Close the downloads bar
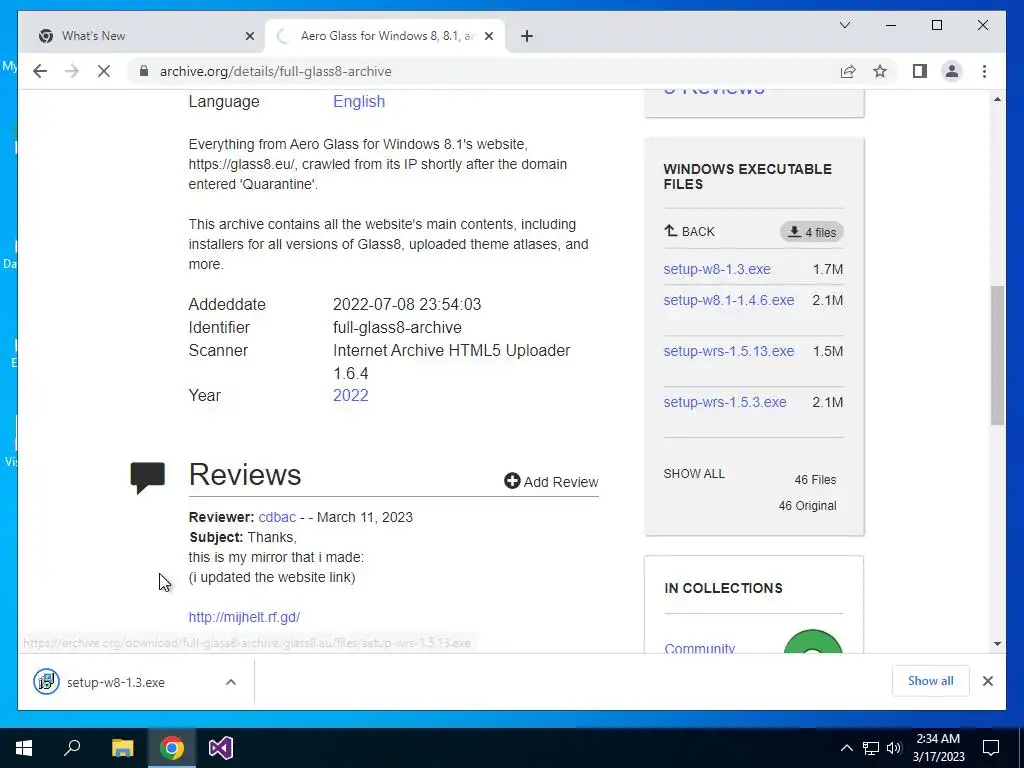The width and height of the screenshot is (1024, 768). click(988, 681)
